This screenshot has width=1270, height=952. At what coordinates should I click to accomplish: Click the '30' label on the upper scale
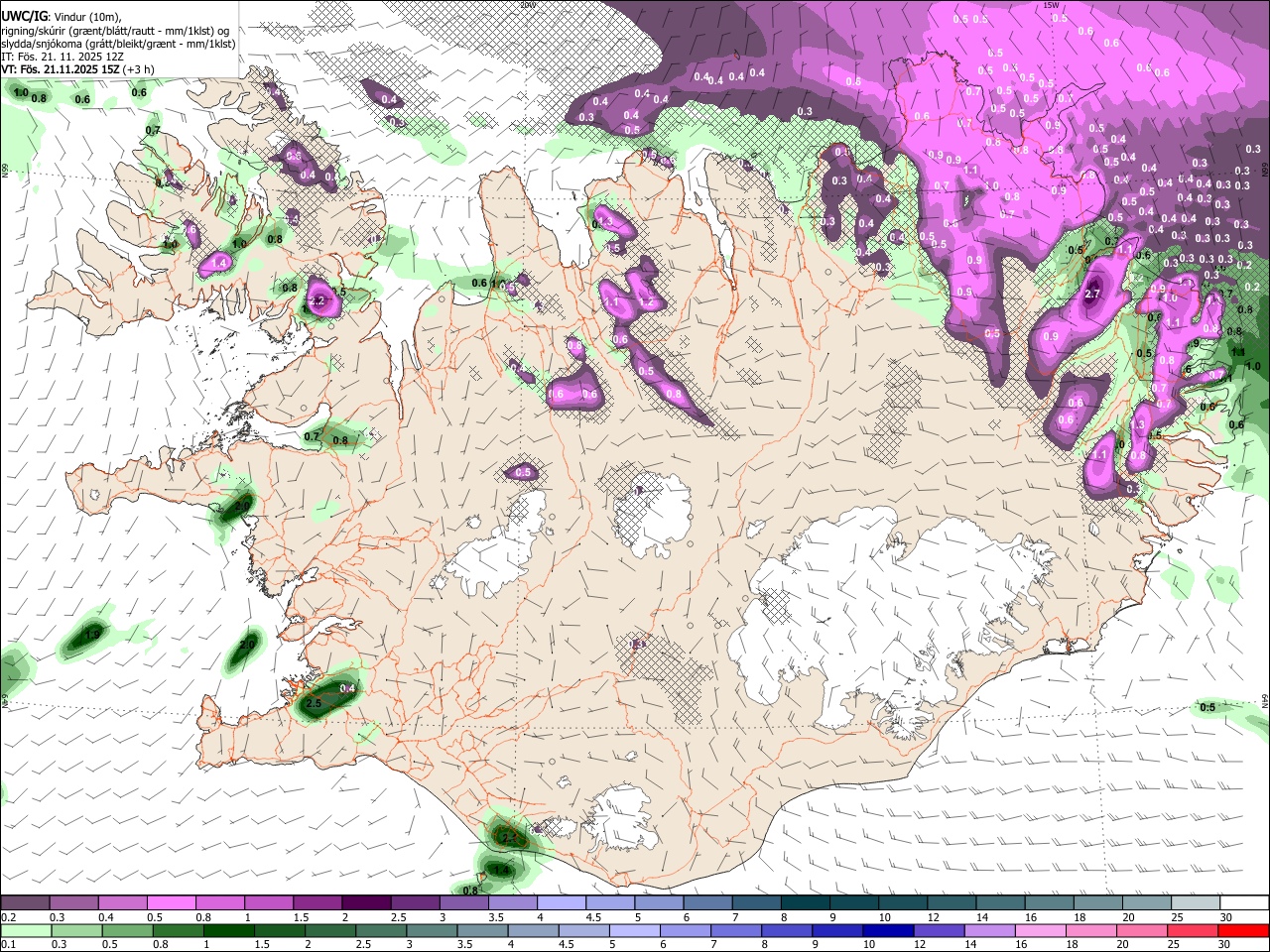tap(1226, 917)
